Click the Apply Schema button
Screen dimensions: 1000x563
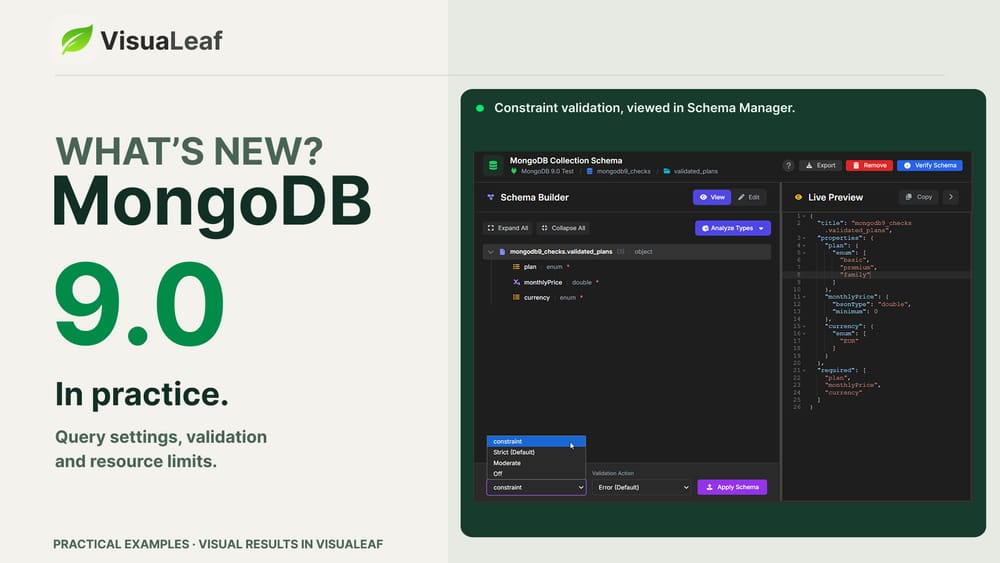(x=732, y=487)
